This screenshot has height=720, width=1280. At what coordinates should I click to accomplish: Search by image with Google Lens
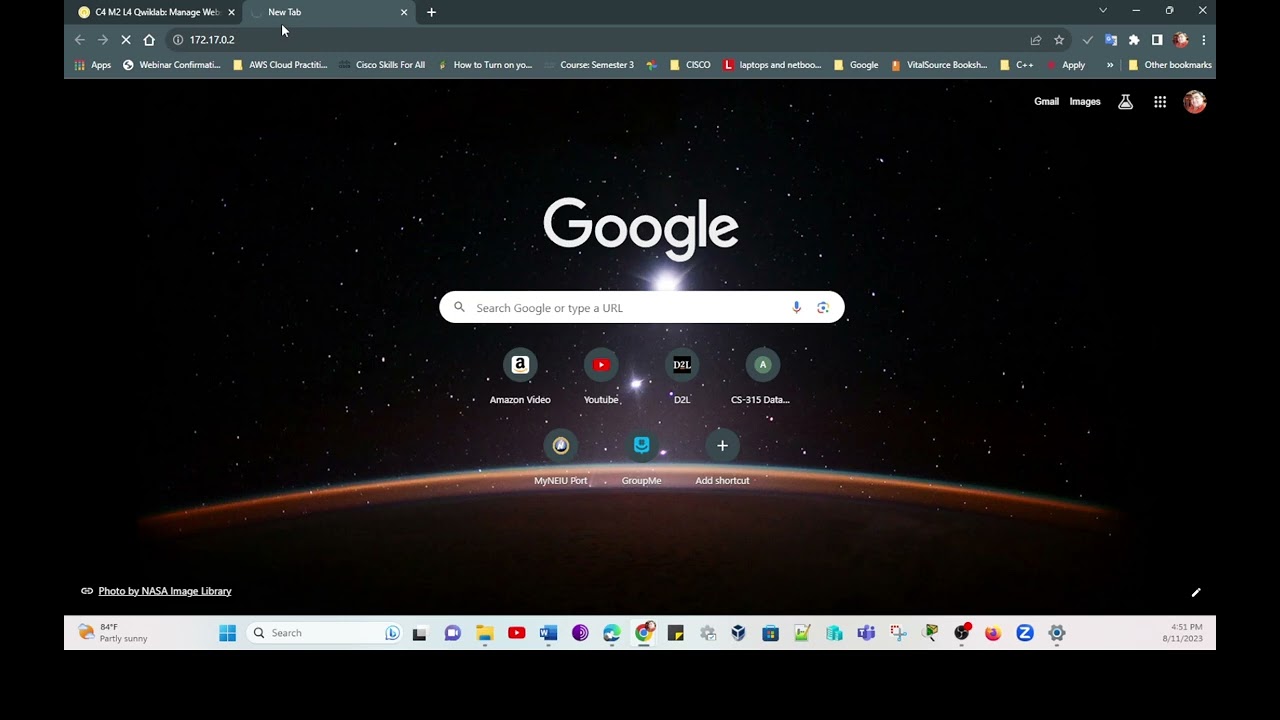(x=823, y=308)
